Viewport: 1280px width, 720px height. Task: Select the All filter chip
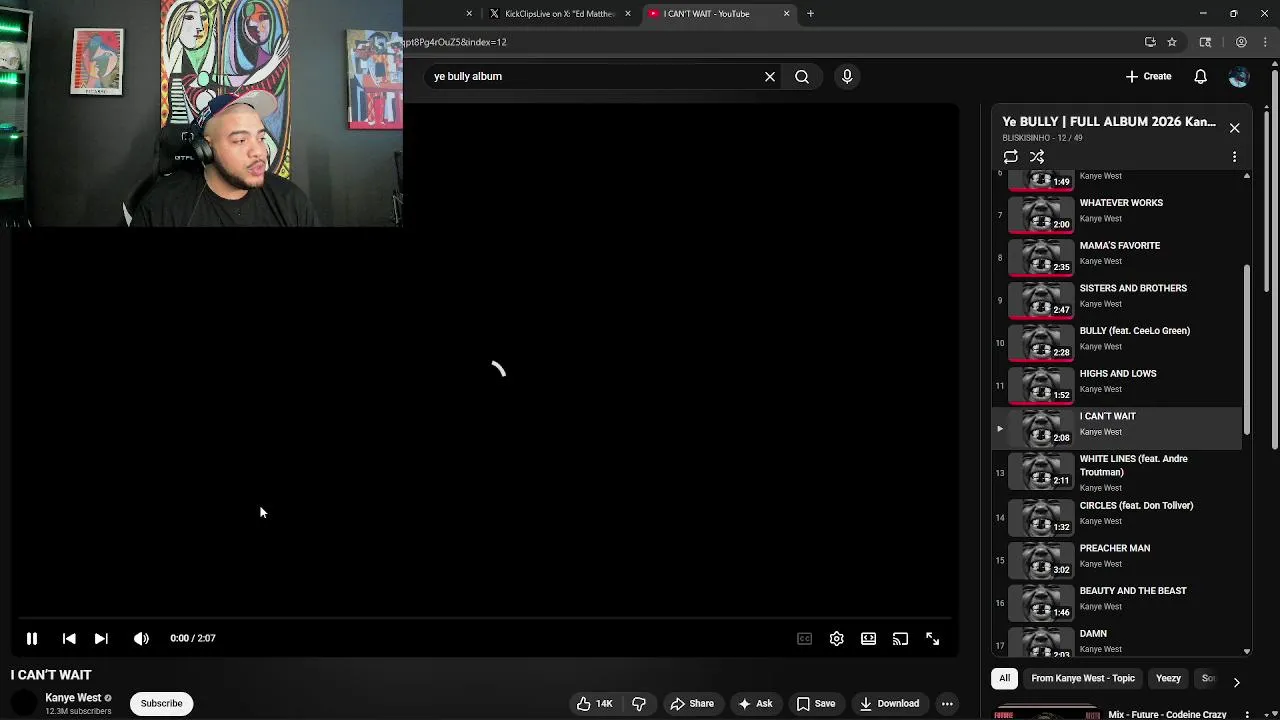click(x=1005, y=678)
